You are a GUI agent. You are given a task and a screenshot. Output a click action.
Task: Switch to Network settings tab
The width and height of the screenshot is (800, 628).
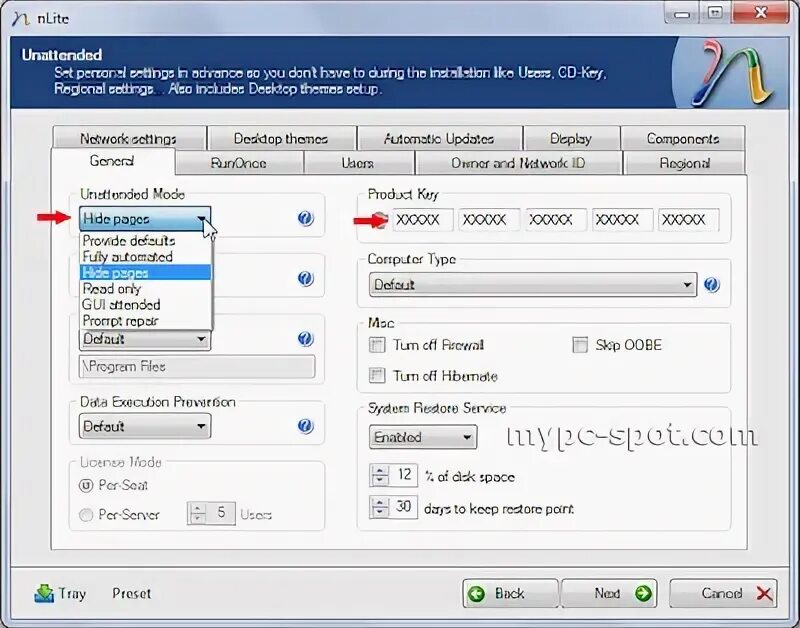(x=129, y=138)
